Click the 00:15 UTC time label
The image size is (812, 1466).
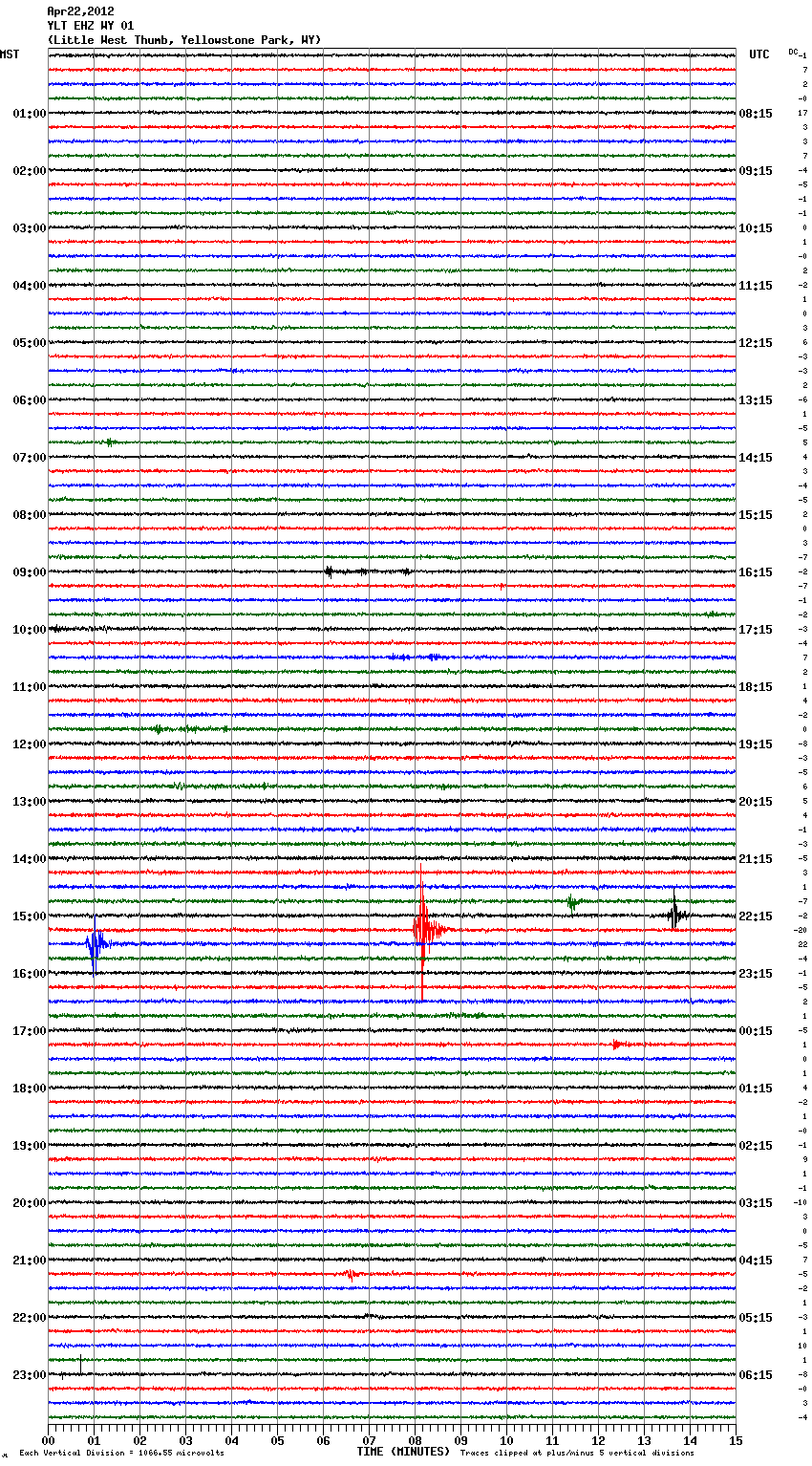pos(756,1031)
